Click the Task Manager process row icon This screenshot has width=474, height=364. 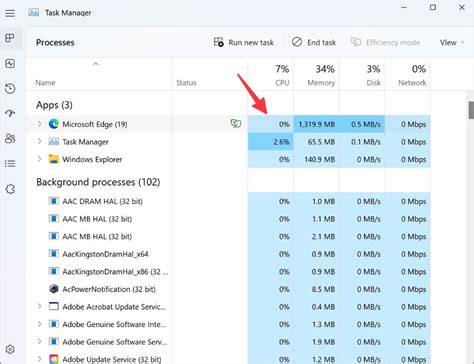click(x=53, y=142)
